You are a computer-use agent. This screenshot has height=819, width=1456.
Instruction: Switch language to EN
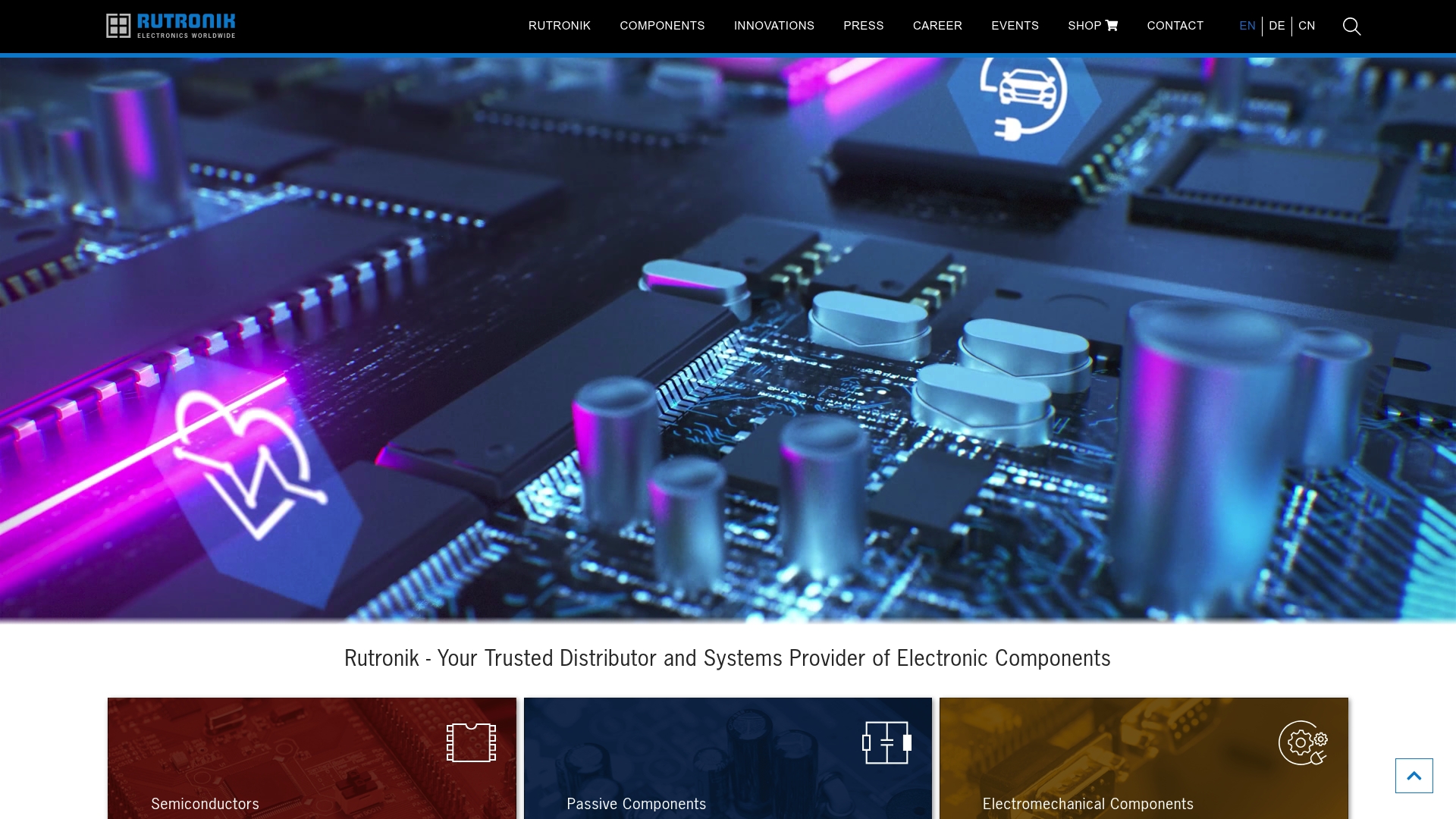pos(1247,26)
